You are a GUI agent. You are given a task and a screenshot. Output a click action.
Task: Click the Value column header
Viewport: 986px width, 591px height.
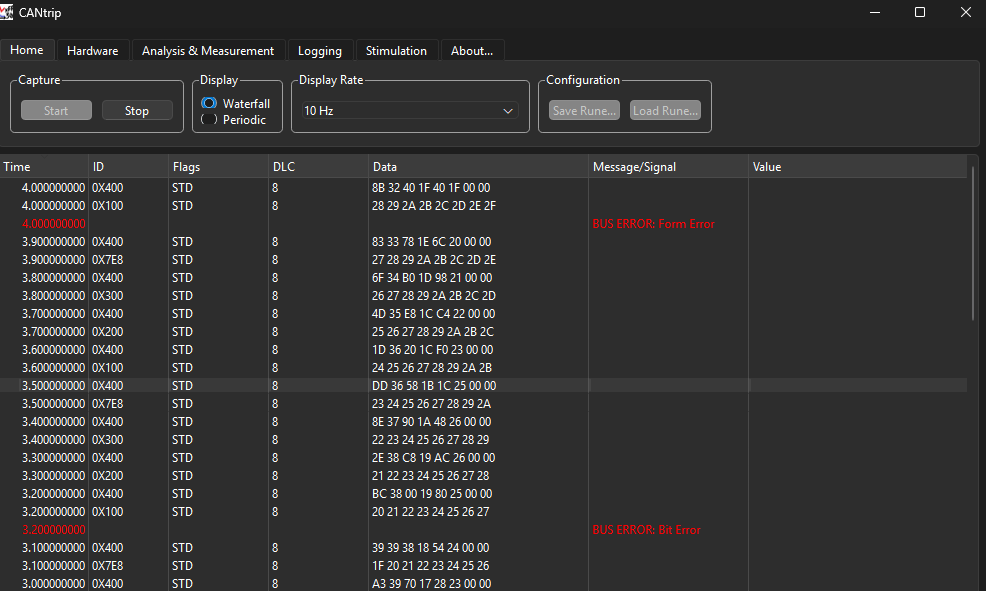[858, 167]
